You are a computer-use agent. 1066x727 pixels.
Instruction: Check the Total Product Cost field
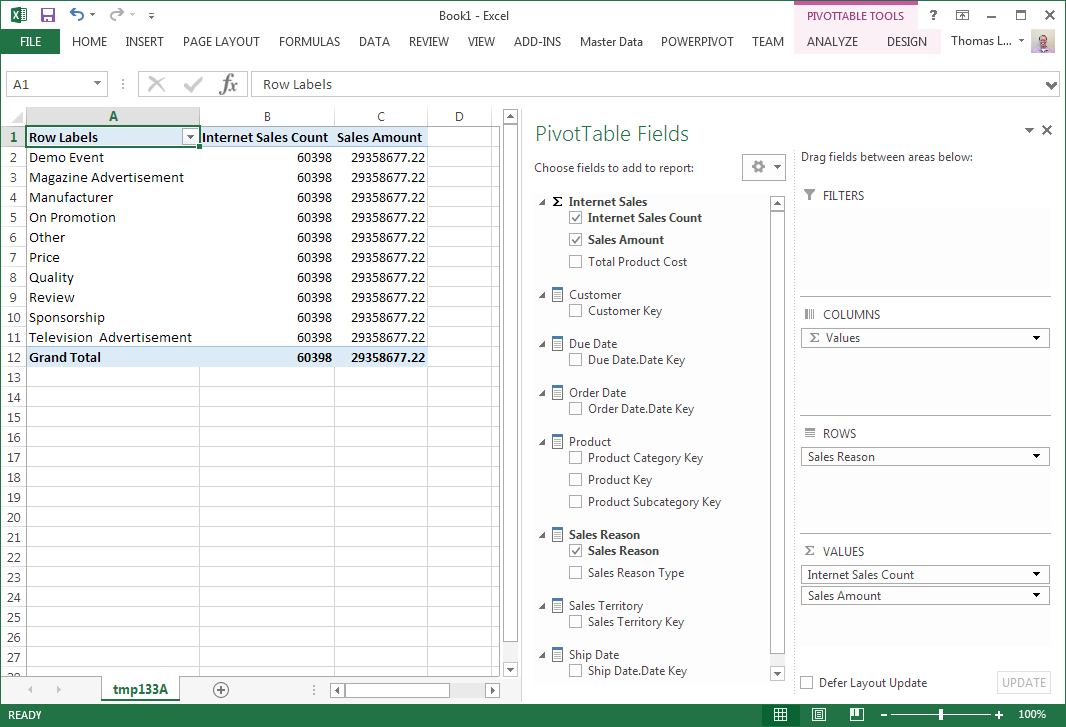click(575, 262)
